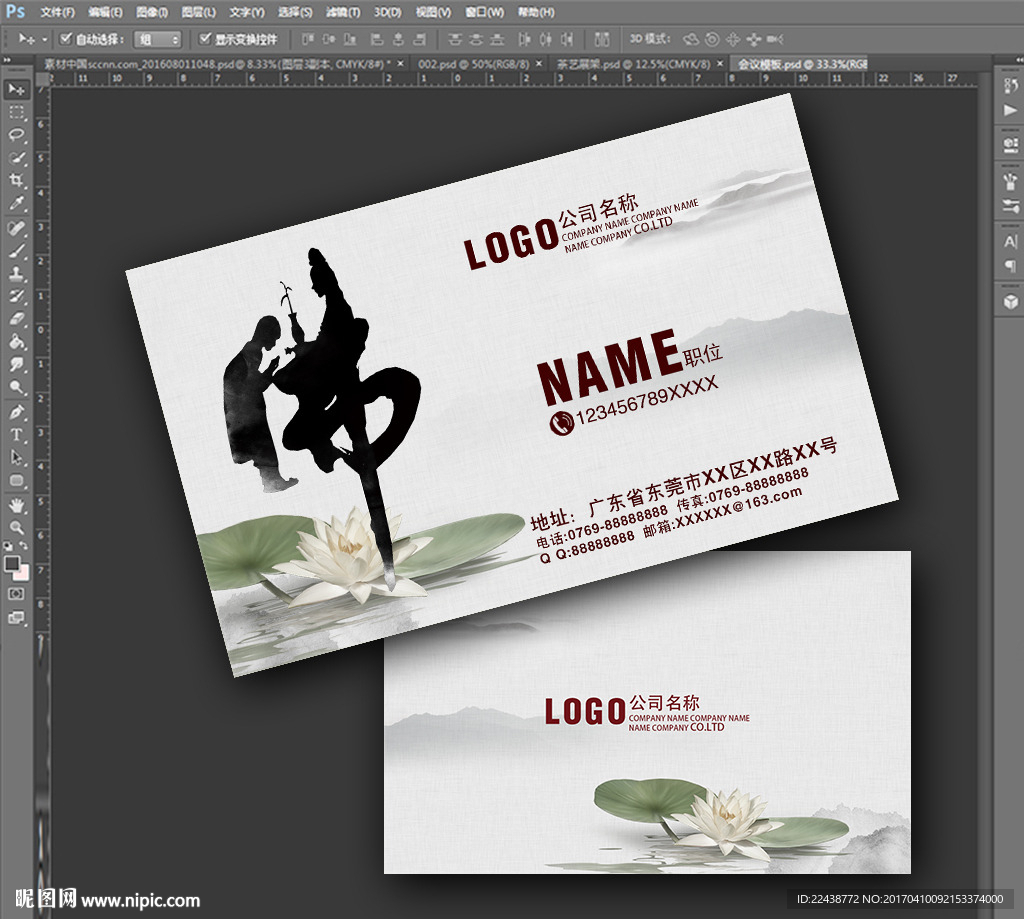Image resolution: width=1024 pixels, height=919 pixels.
Task: Select the Paint Bucket tool
Action: pyautogui.click(x=16, y=343)
